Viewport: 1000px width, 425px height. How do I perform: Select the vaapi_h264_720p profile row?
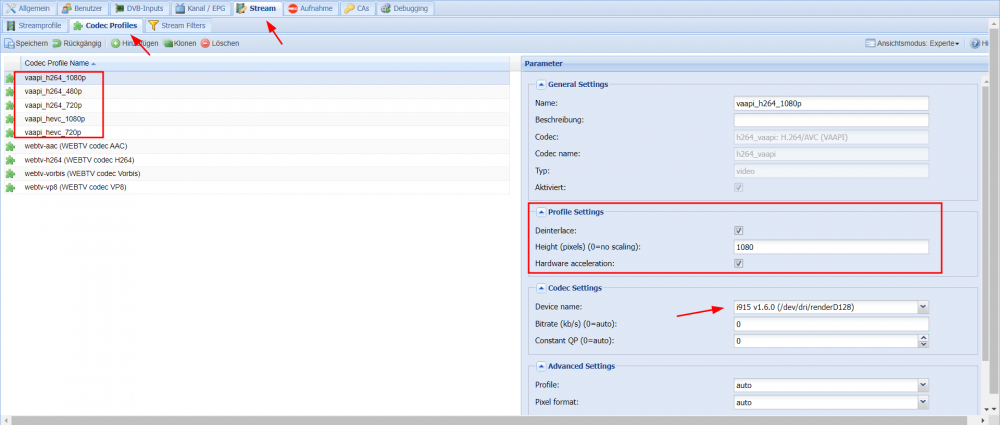click(x=255, y=105)
